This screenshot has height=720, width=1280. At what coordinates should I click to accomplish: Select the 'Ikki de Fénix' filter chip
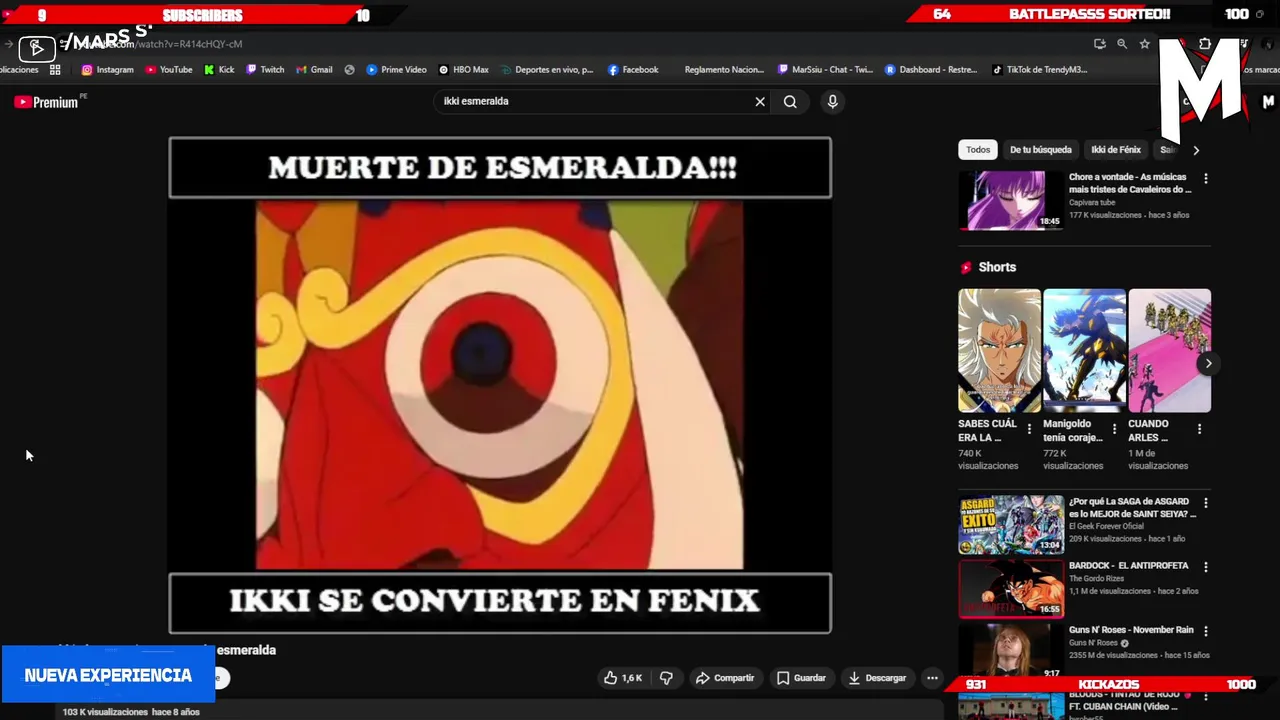pos(1116,150)
